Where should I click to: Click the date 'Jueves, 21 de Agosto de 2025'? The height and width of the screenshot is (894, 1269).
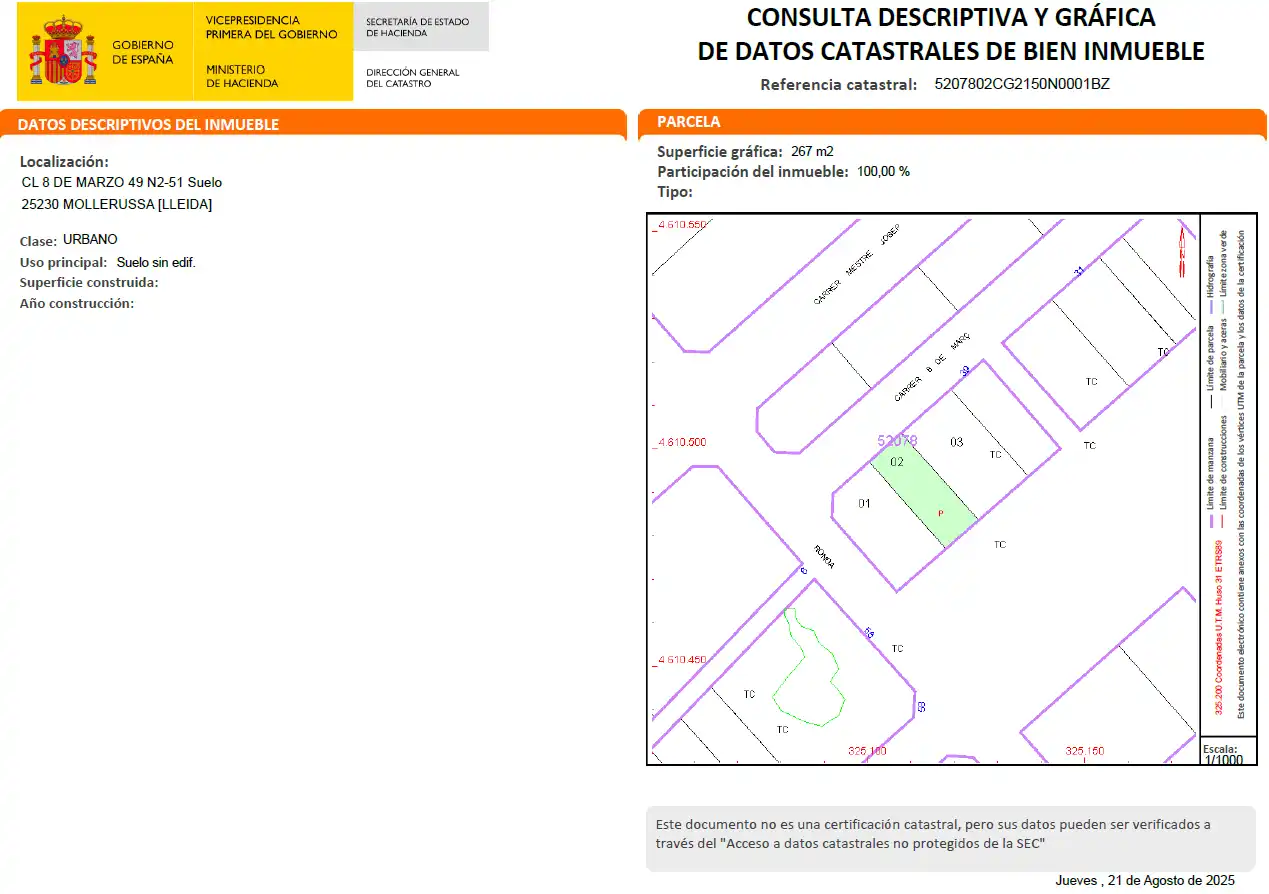[1145, 881]
